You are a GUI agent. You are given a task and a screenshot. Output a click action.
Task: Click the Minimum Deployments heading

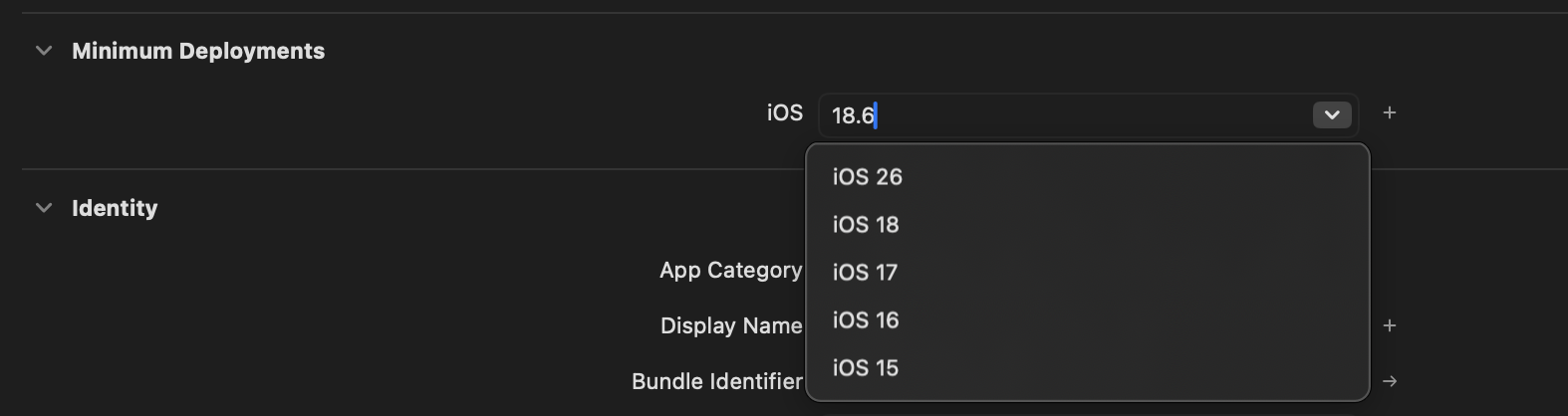tap(198, 51)
